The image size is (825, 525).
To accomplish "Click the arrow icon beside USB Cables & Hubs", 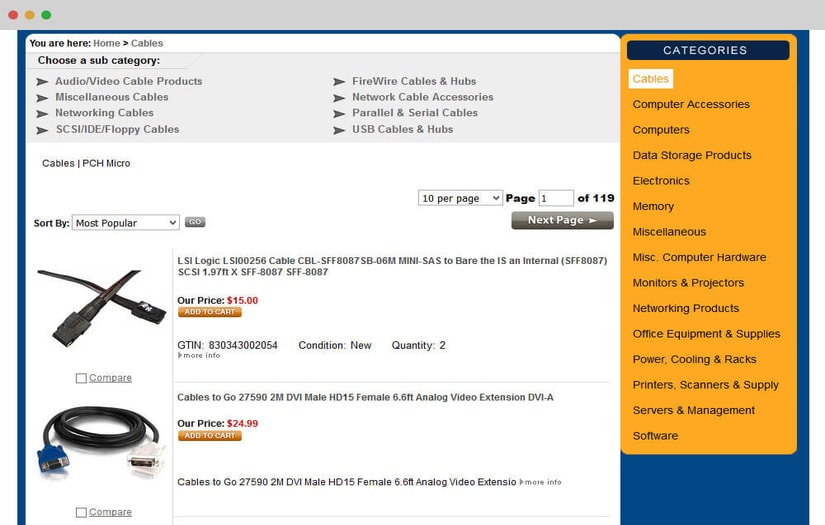I will point(340,130).
